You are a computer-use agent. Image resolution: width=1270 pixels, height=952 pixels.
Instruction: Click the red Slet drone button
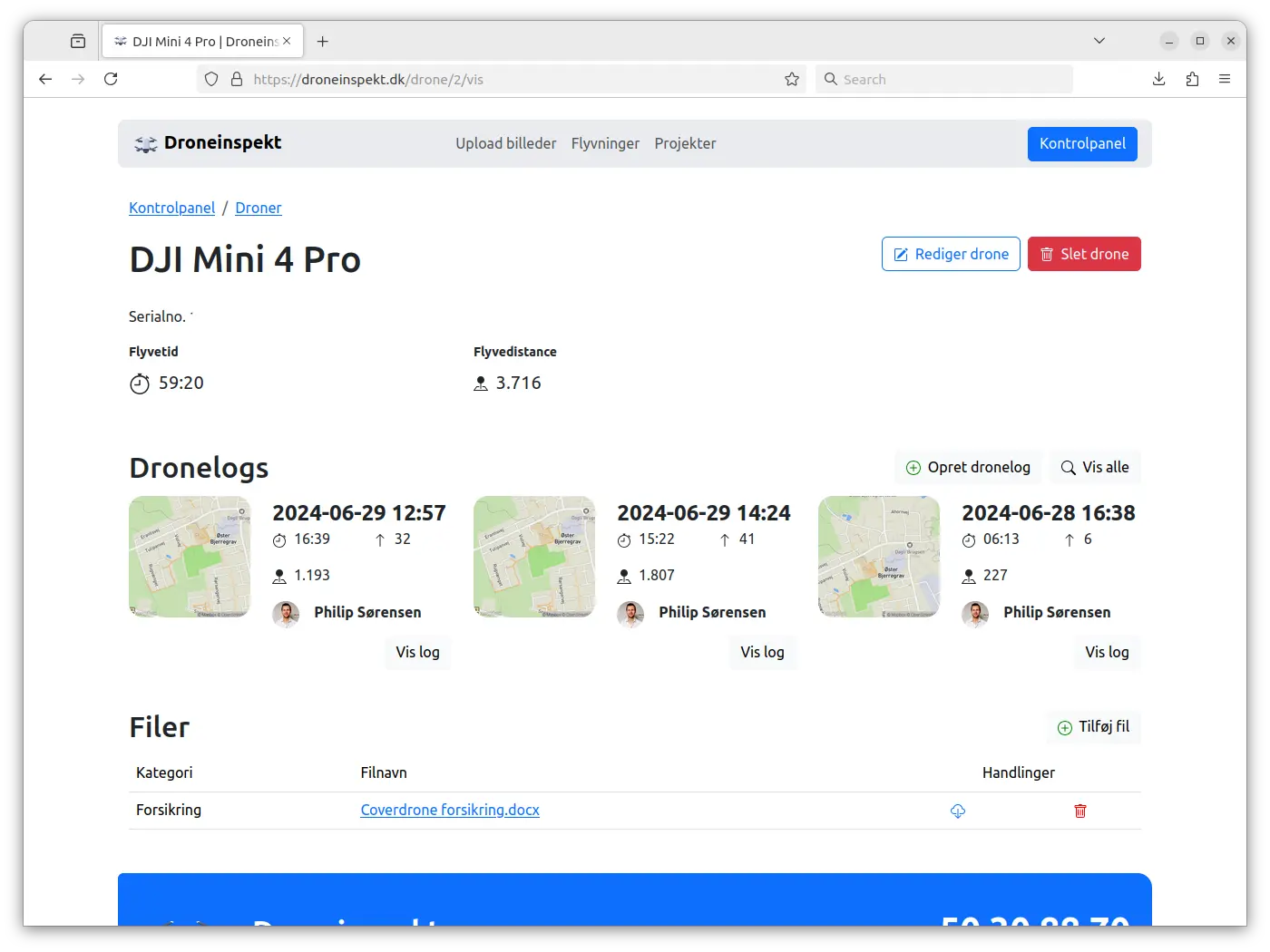[1084, 254]
